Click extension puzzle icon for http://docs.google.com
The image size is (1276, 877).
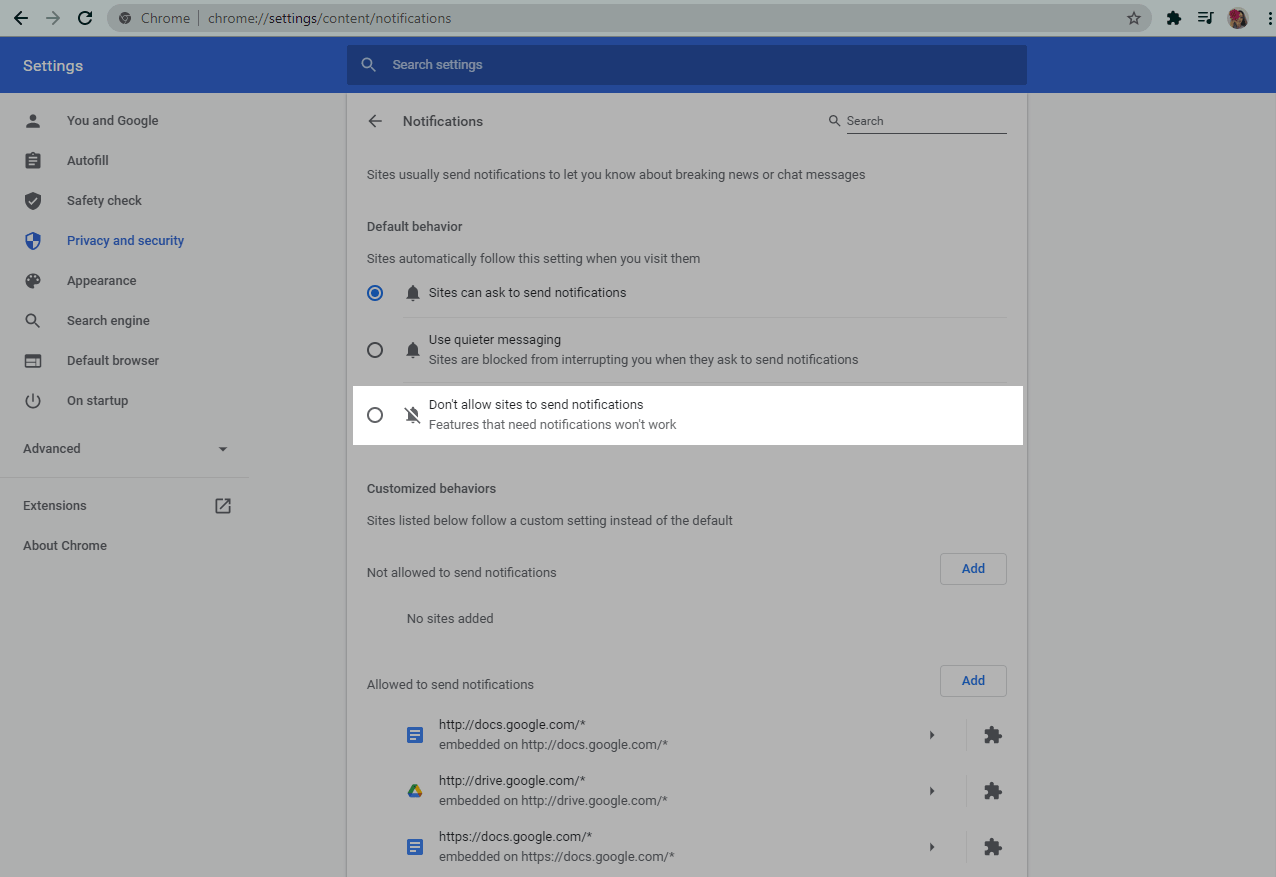[992, 735]
